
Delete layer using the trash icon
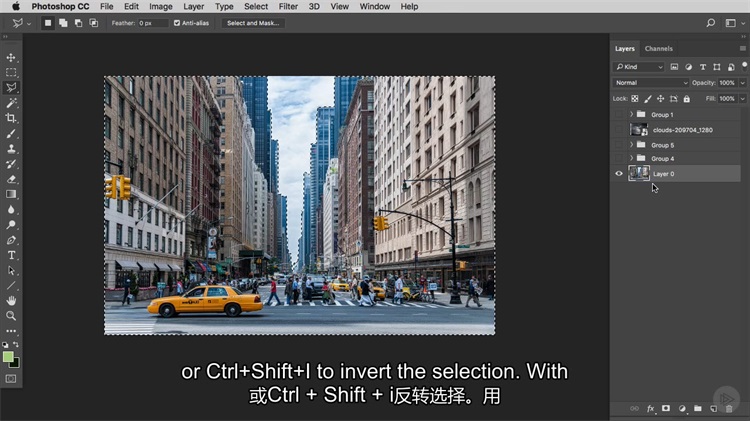coord(729,408)
